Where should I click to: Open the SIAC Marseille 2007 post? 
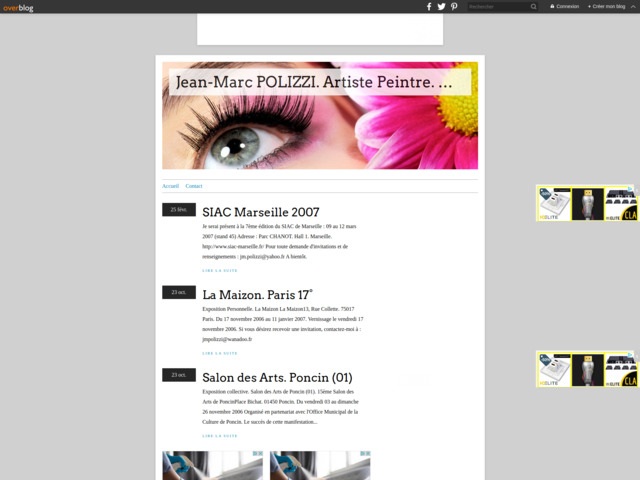tap(261, 212)
